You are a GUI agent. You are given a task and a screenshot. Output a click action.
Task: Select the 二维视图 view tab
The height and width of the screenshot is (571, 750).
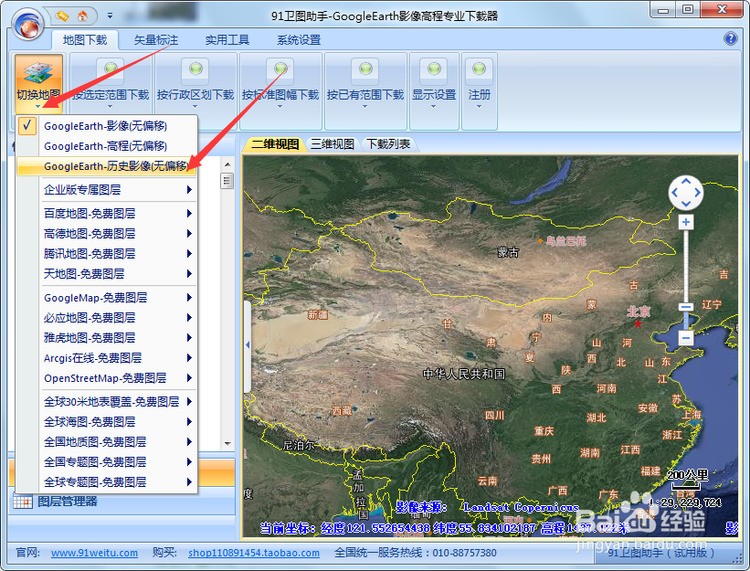276,144
